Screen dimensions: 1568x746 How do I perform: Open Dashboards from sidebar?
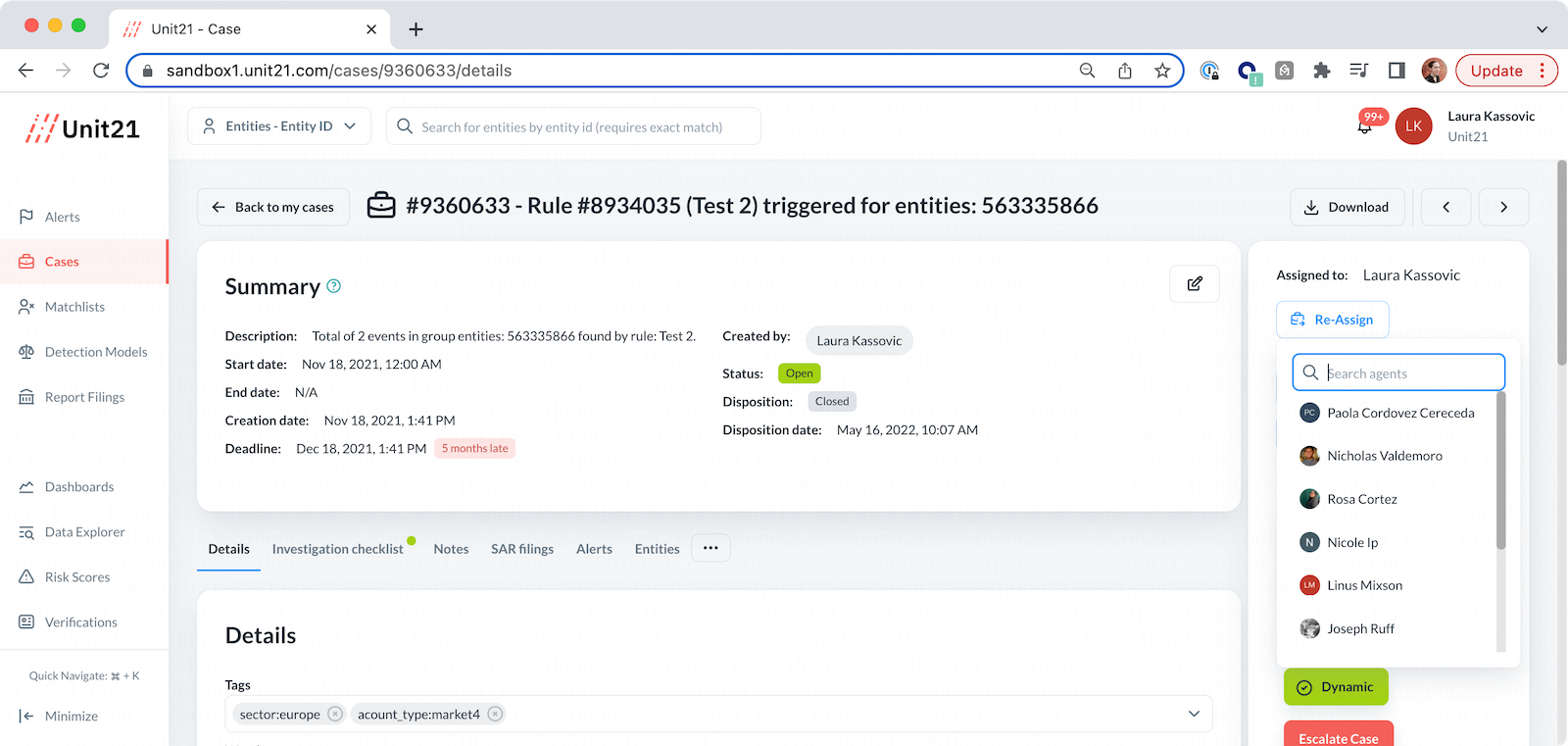point(78,487)
